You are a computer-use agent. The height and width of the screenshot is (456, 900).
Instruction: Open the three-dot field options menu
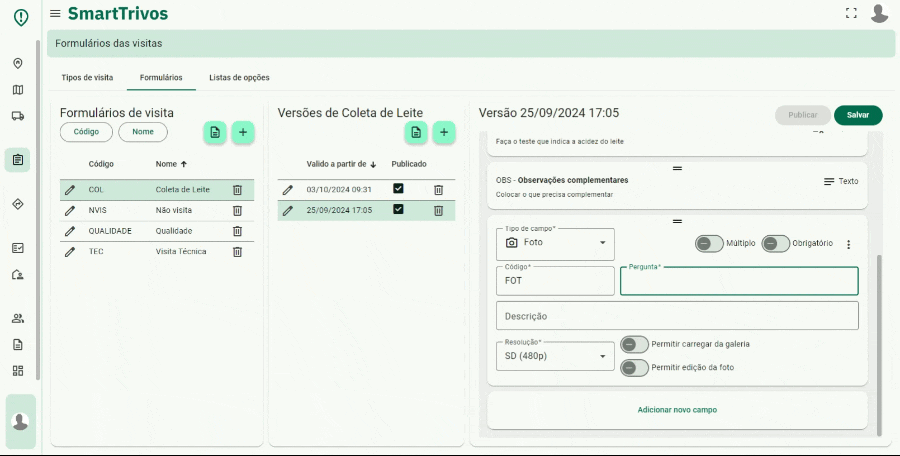point(848,244)
